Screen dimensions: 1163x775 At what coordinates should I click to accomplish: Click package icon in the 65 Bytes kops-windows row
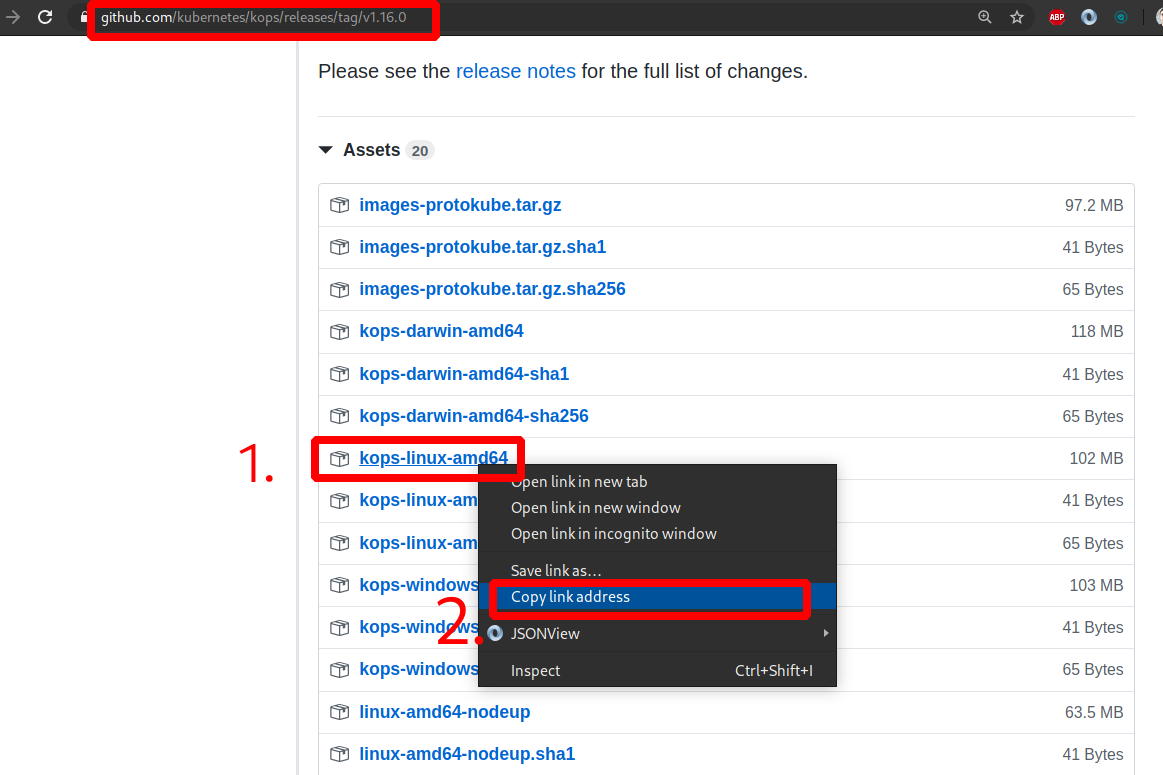[340, 670]
